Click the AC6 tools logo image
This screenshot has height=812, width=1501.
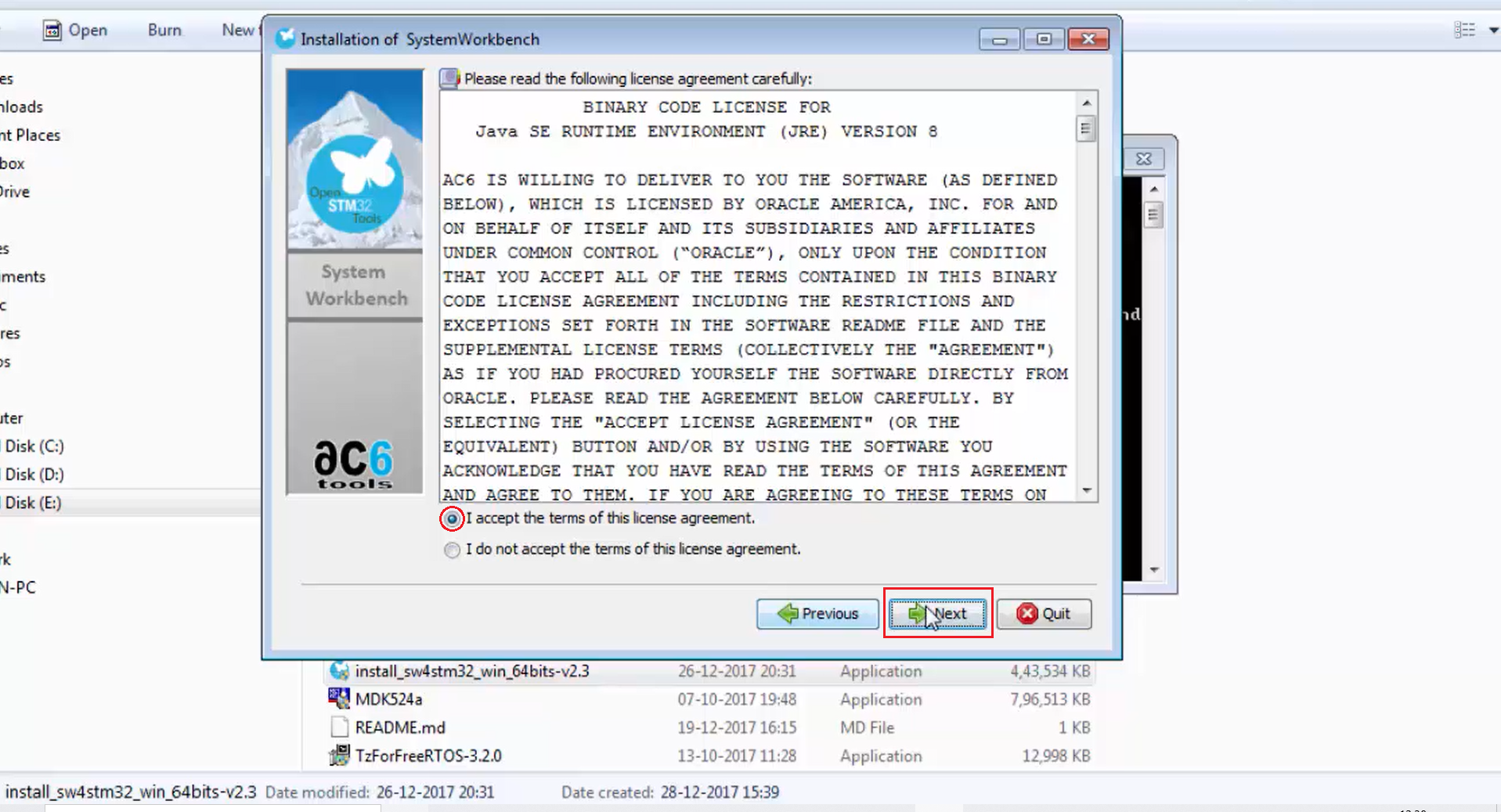pyautogui.click(x=354, y=464)
